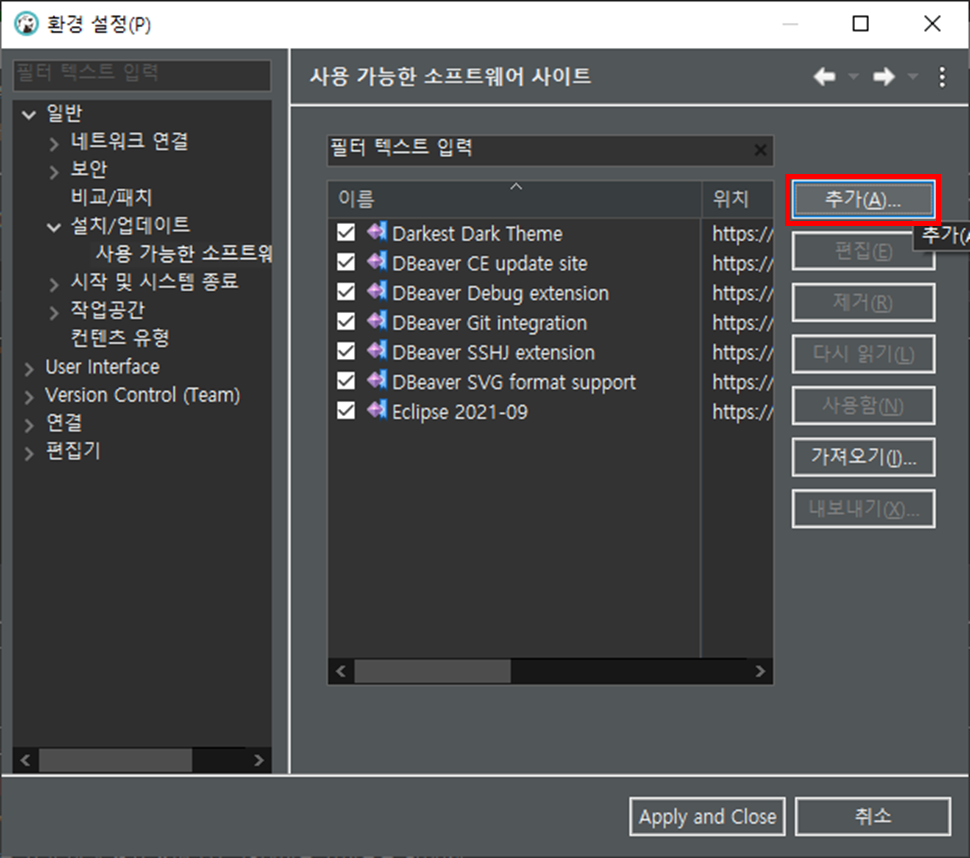Image resolution: width=970 pixels, height=858 pixels.
Task: Collapse the 일반 tree node
Action: pos(28,114)
